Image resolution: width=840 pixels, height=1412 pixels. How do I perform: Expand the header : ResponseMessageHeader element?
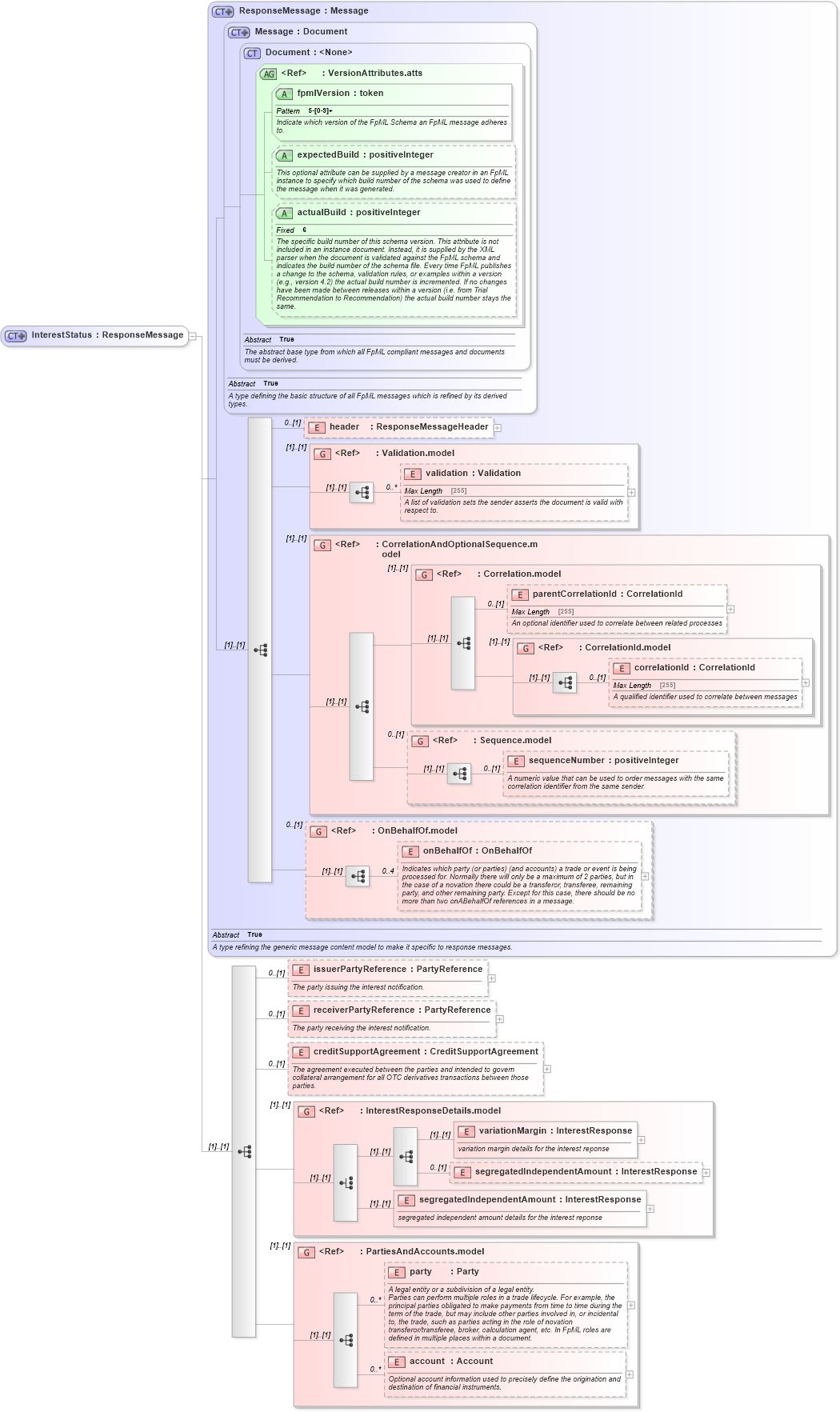(x=498, y=428)
